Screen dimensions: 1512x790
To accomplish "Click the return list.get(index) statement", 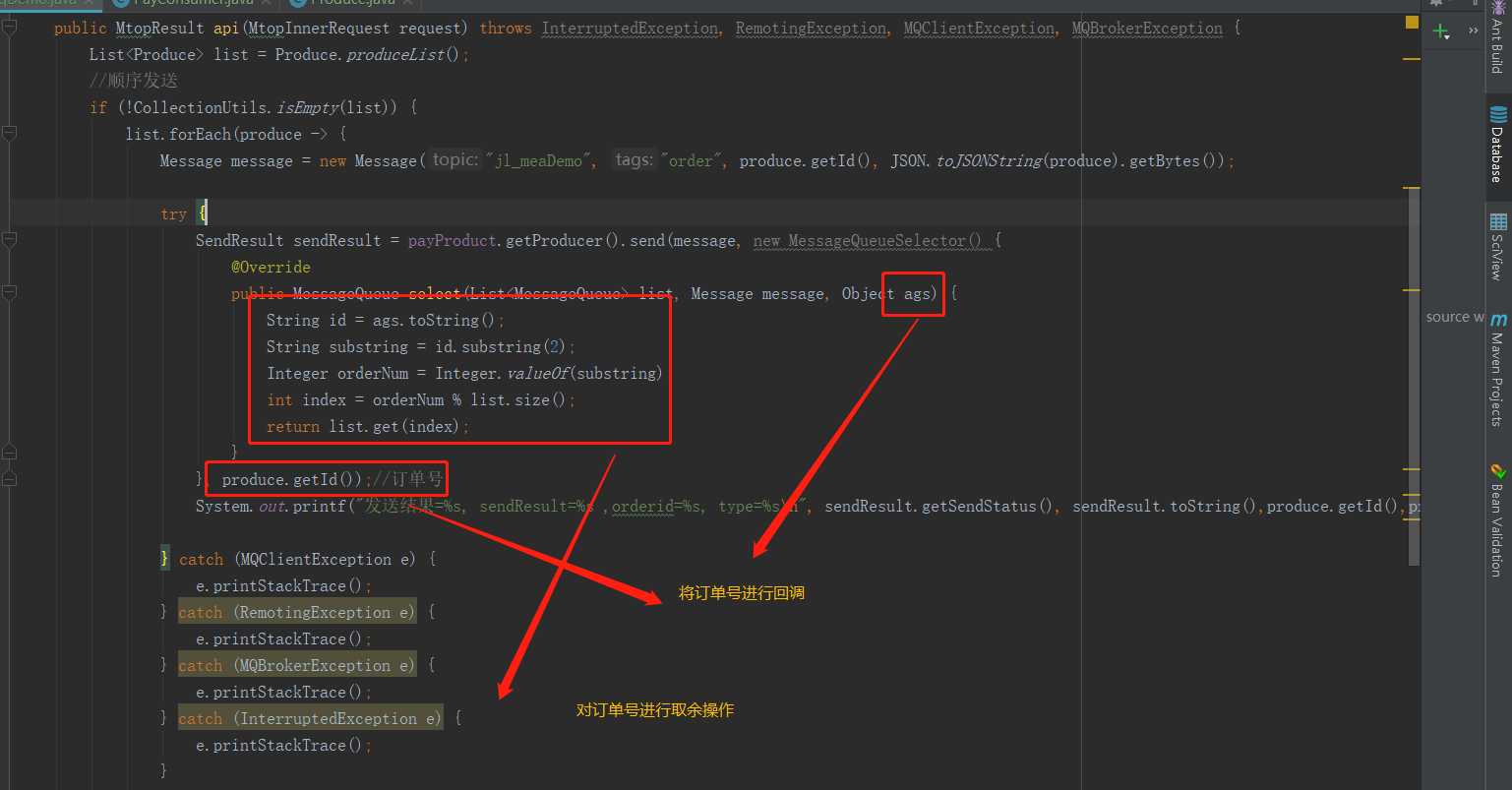I will (368, 427).
